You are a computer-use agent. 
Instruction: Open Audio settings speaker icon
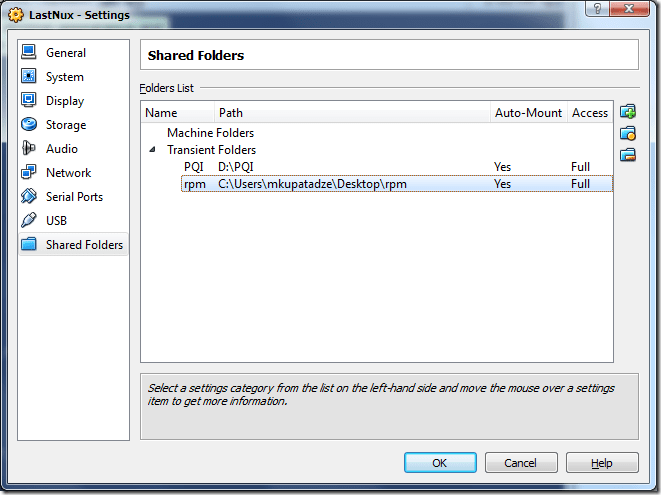[x=29, y=149]
